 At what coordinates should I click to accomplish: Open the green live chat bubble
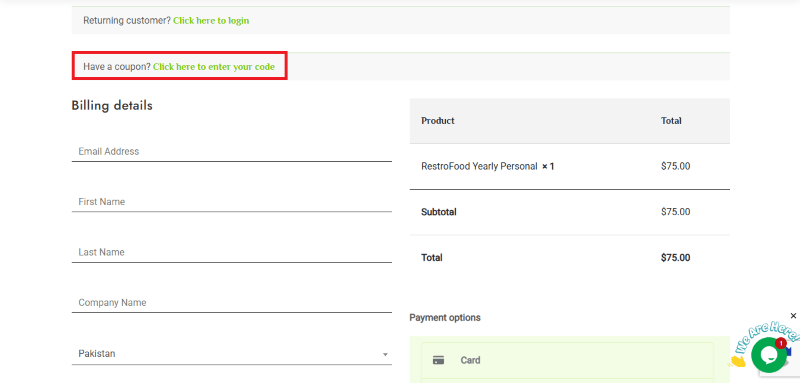(769, 354)
